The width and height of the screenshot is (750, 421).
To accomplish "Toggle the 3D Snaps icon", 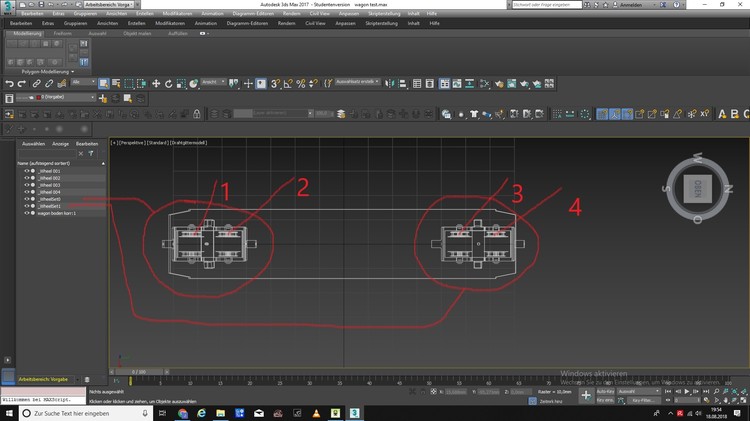I will pos(275,84).
